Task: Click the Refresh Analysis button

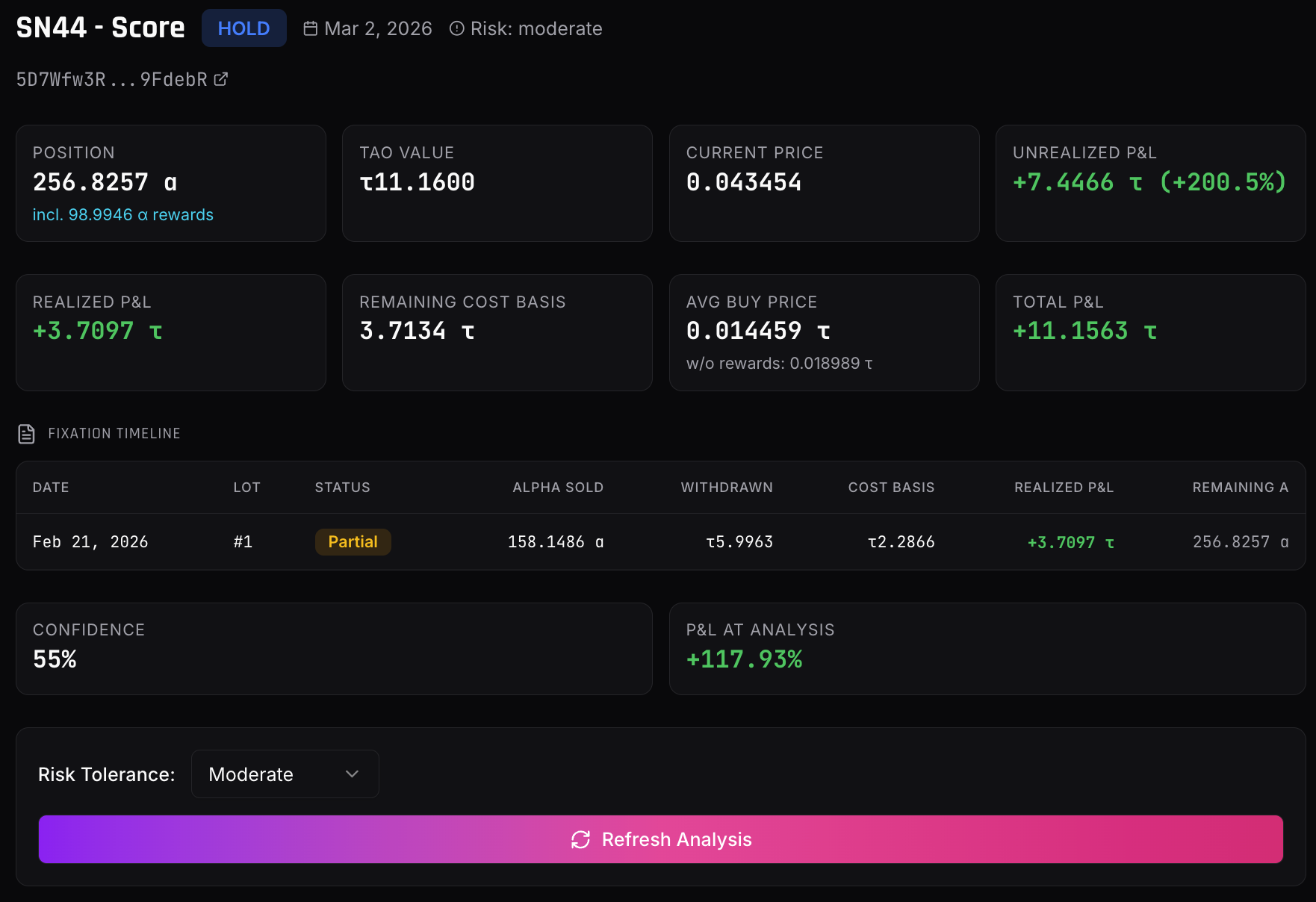Action: point(661,839)
